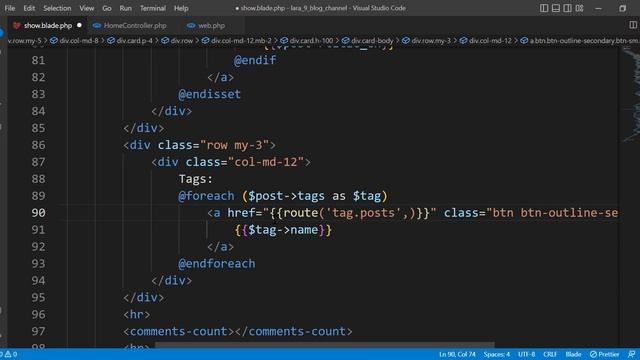The width and height of the screenshot is (640, 360).
Task: Switch to web.php tab
Action: pos(211,25)
